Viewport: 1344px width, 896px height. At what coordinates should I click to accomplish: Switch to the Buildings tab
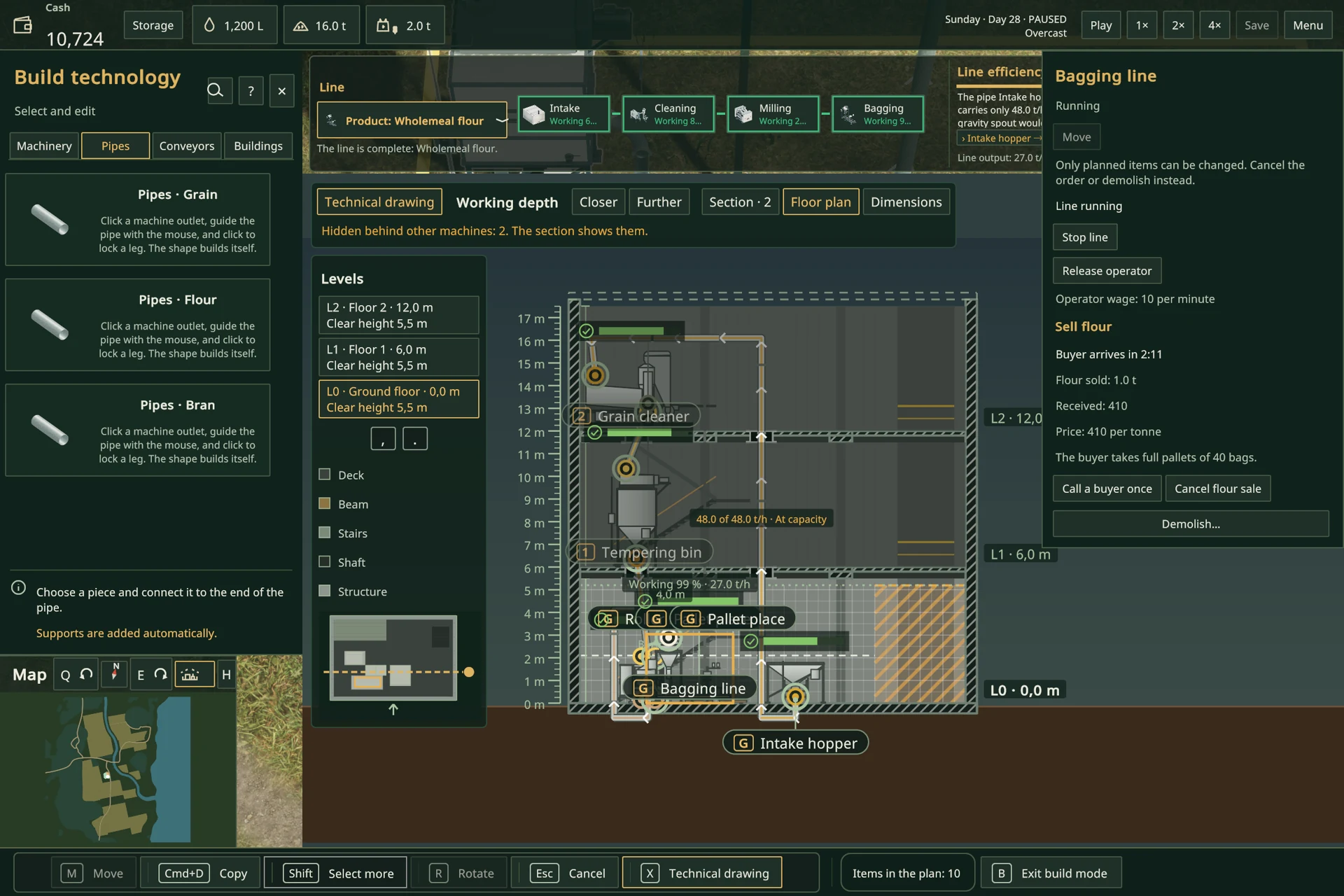point(258,146)
